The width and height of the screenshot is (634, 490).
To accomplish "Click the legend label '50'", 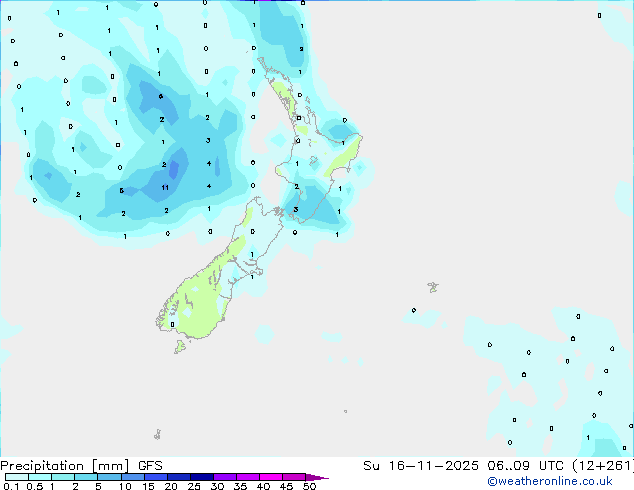I will (x=309, y=486).
